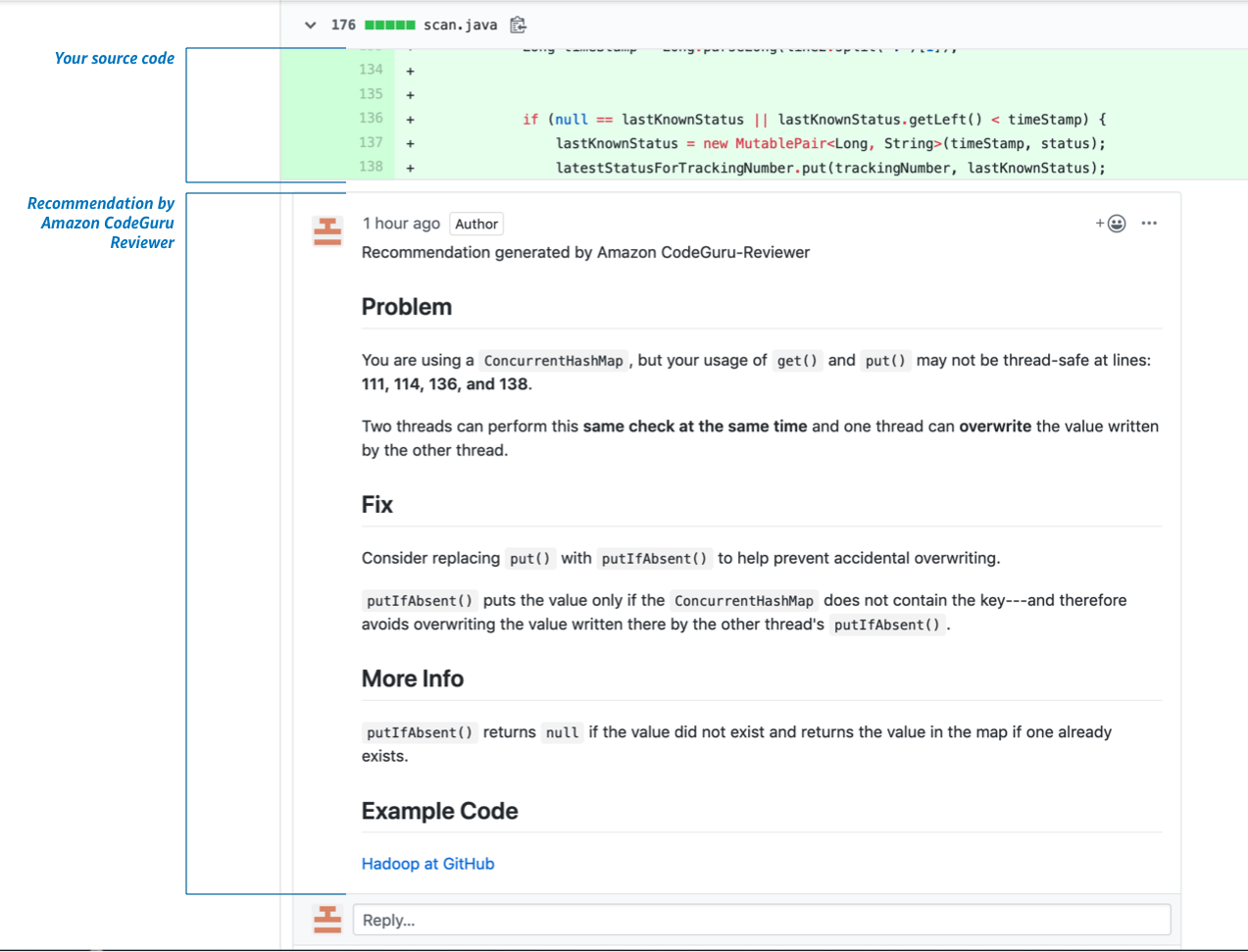The width and height of the screenshot is (1248, 952).
Task: Click the 'same check at the same time' text
Action: (x=695, y=426)
